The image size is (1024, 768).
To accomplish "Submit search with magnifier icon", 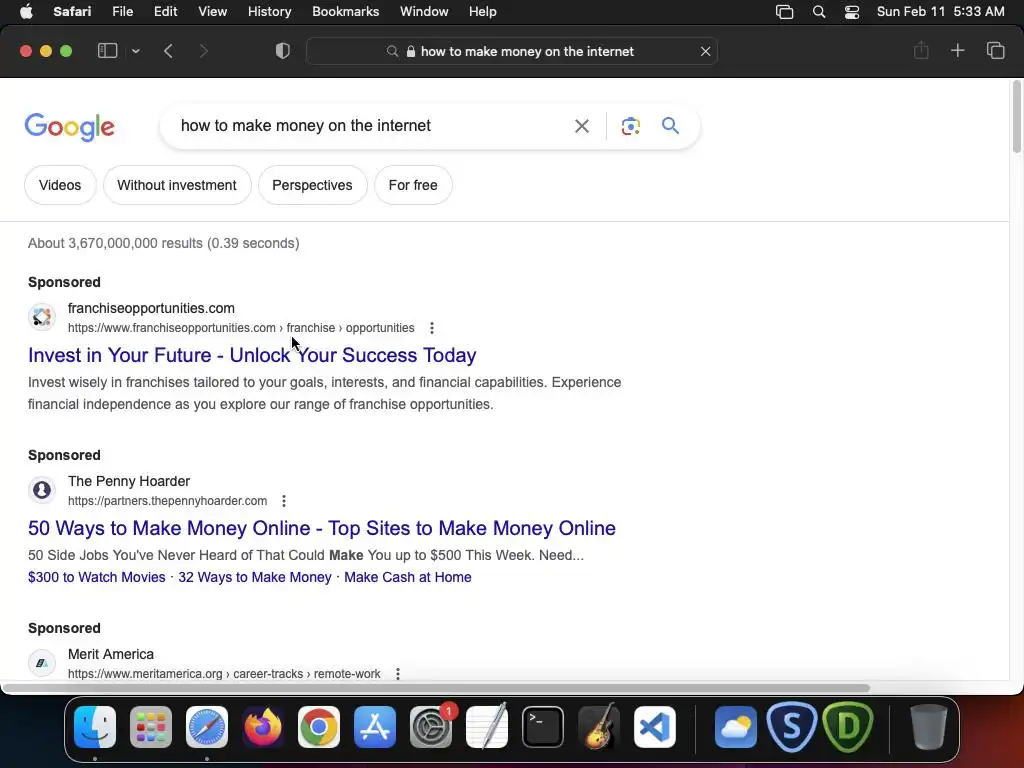I will 670,125.
